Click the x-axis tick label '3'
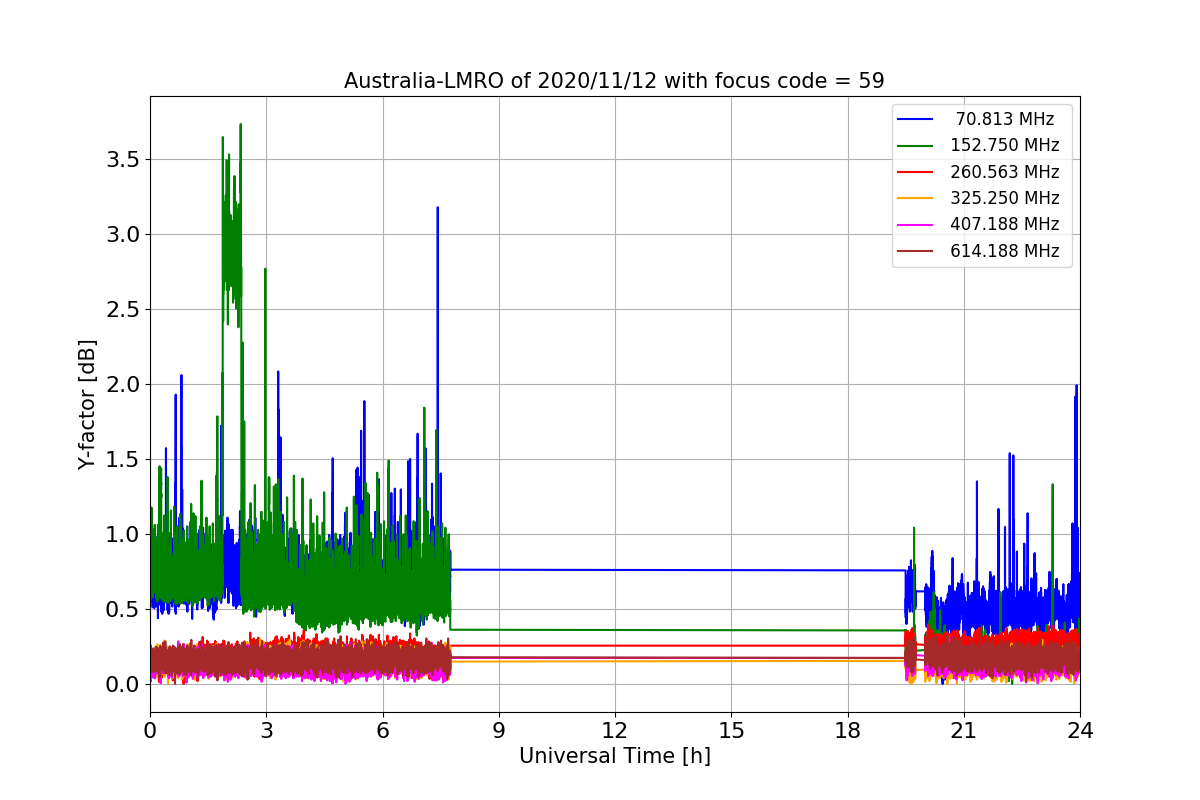Screen dimensions: 1200x800 coord(266,731)
